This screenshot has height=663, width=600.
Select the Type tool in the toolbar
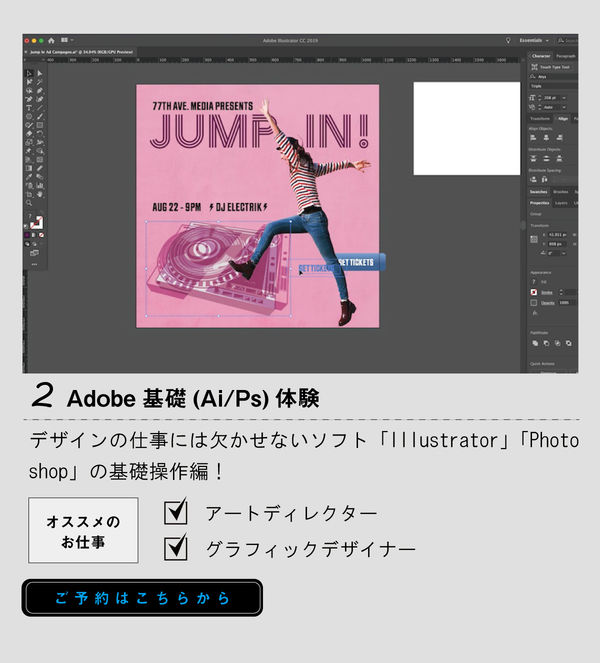point(29,108)
